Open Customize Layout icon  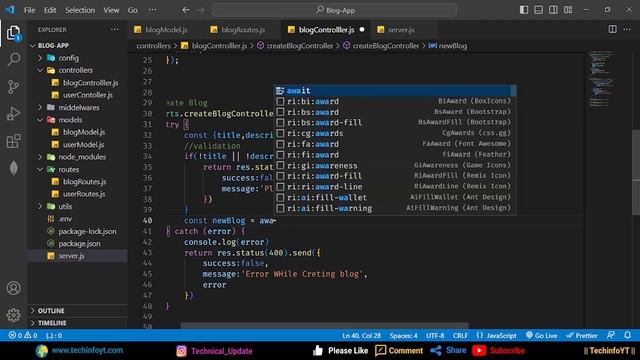(568, 10)
